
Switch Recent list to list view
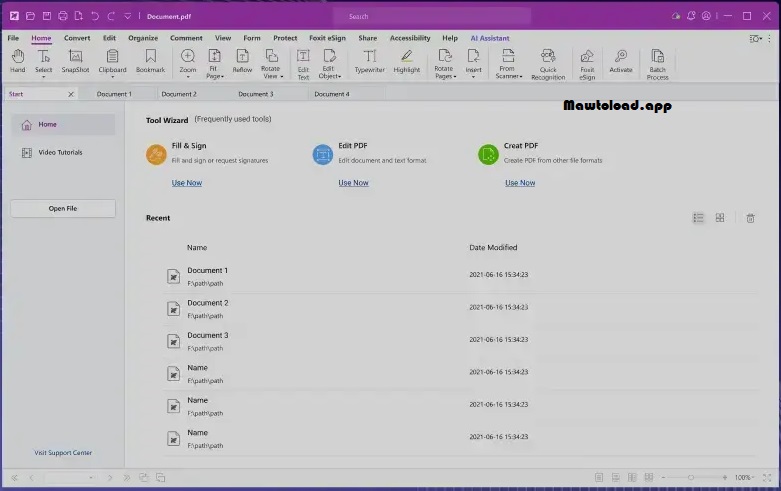coord(698,218)
